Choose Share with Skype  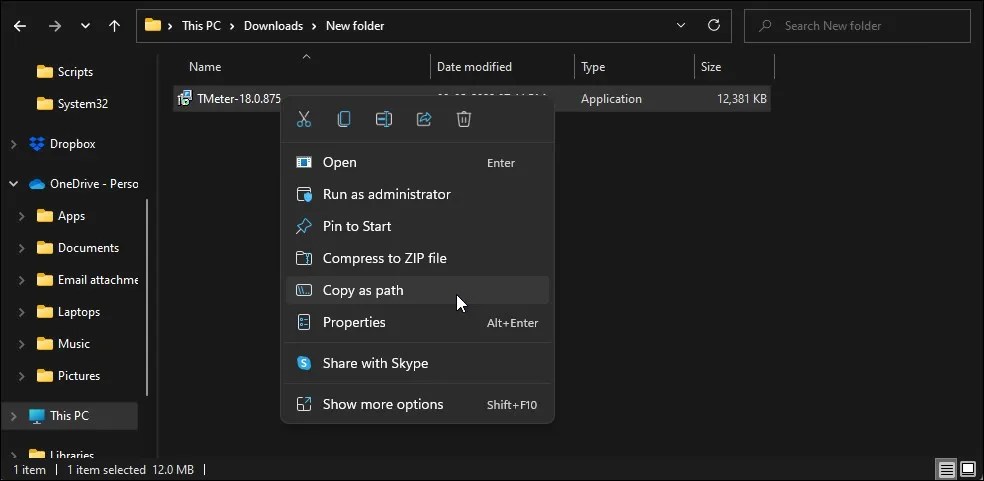click(417, 364)
